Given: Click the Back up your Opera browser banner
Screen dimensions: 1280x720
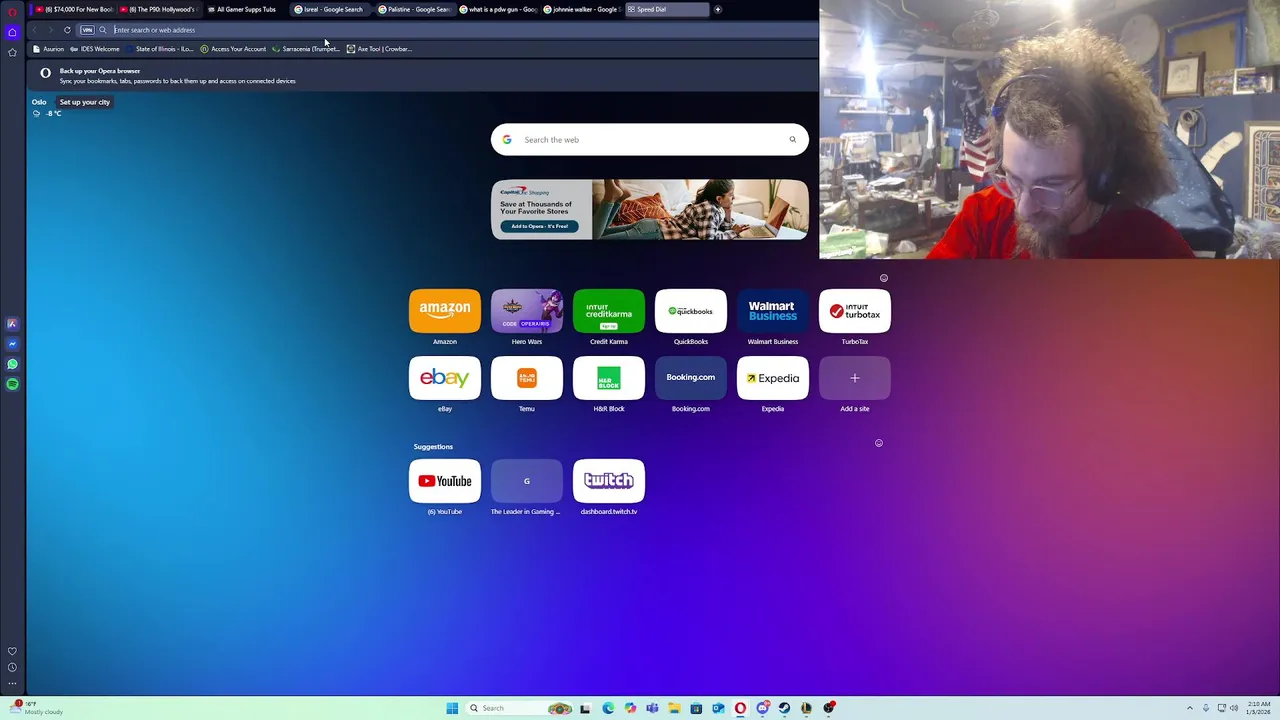Looking at the screenshot, I should [423, 76].
